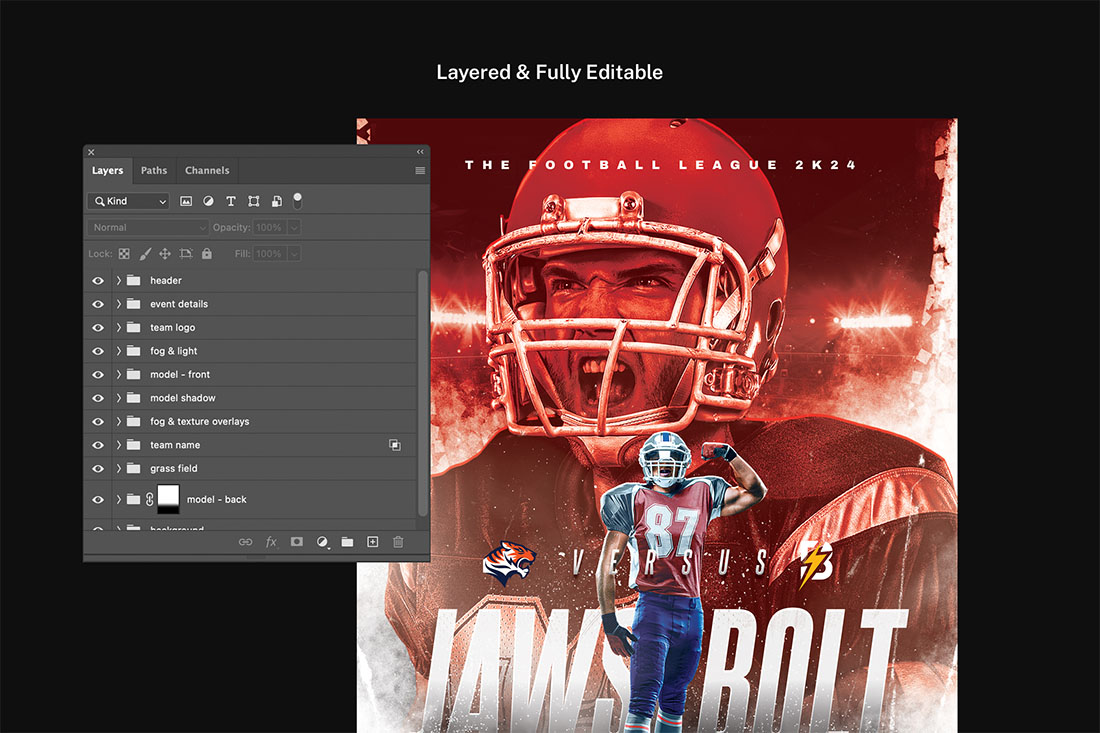
Task: Select the adjustment layer filter icon
Action: coord(208,201)
